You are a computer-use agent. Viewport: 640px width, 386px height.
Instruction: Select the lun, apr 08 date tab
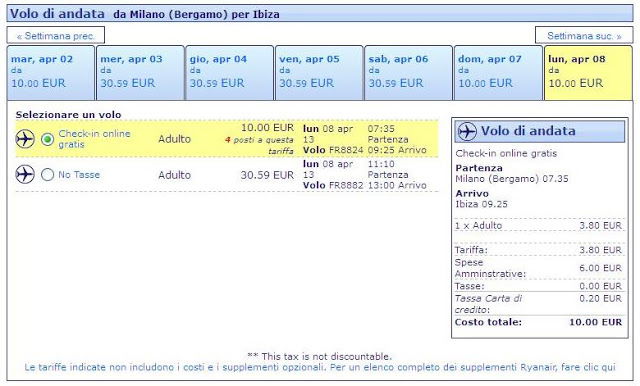(x=588, y=73)
